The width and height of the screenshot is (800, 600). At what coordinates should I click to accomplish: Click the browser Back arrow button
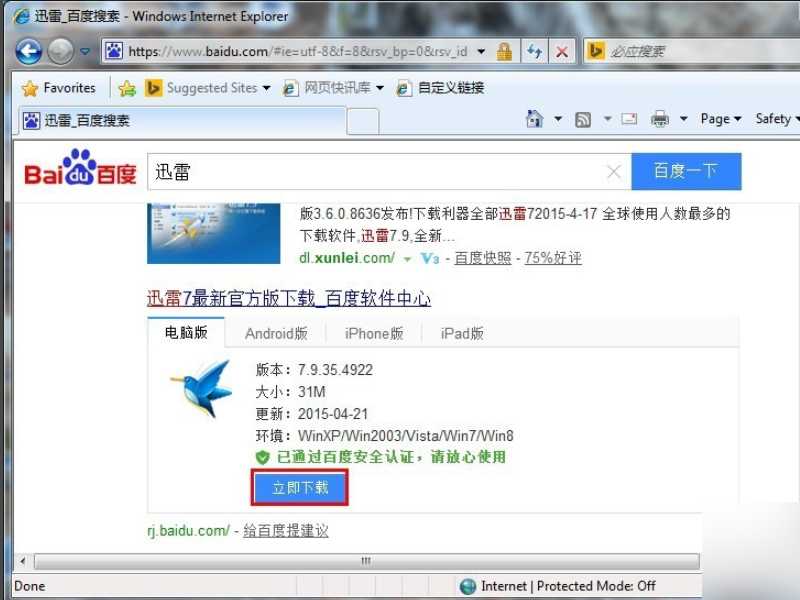28,51
